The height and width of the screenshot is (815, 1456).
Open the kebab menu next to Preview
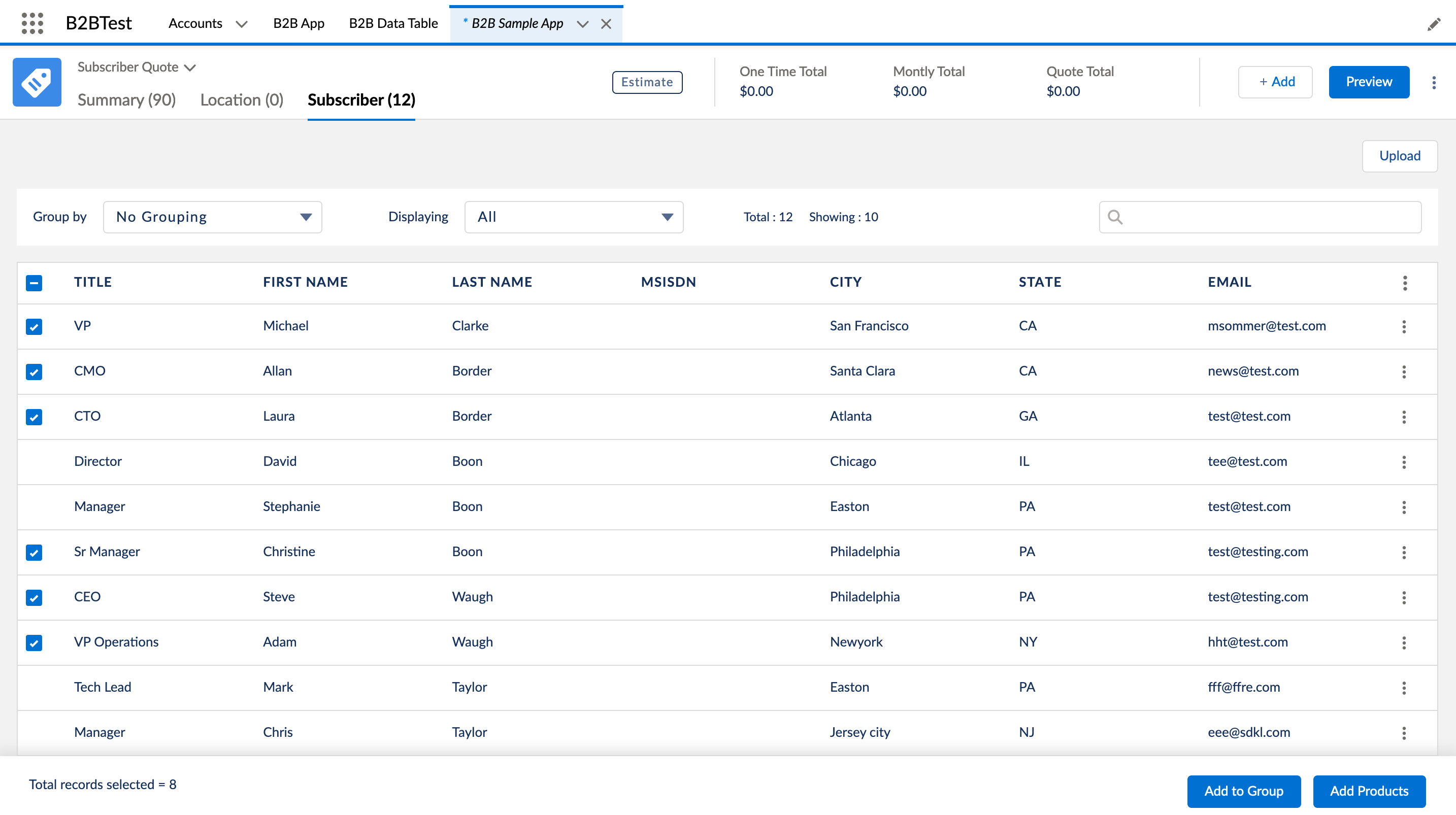click(1434, 83)
